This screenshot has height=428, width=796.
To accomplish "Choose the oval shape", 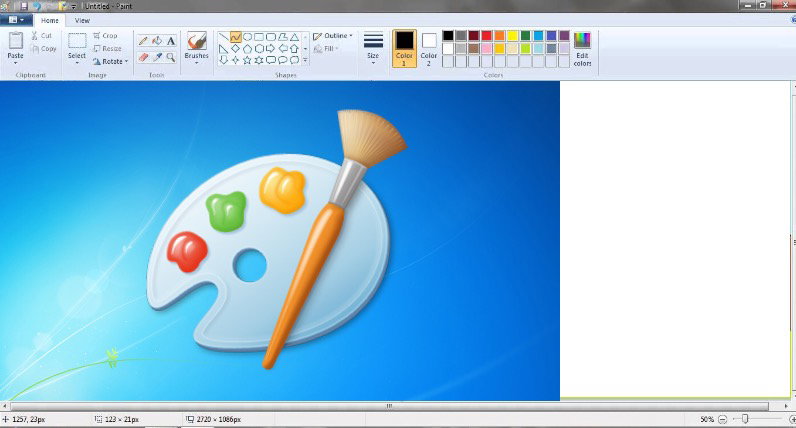I will pos(247,37).
